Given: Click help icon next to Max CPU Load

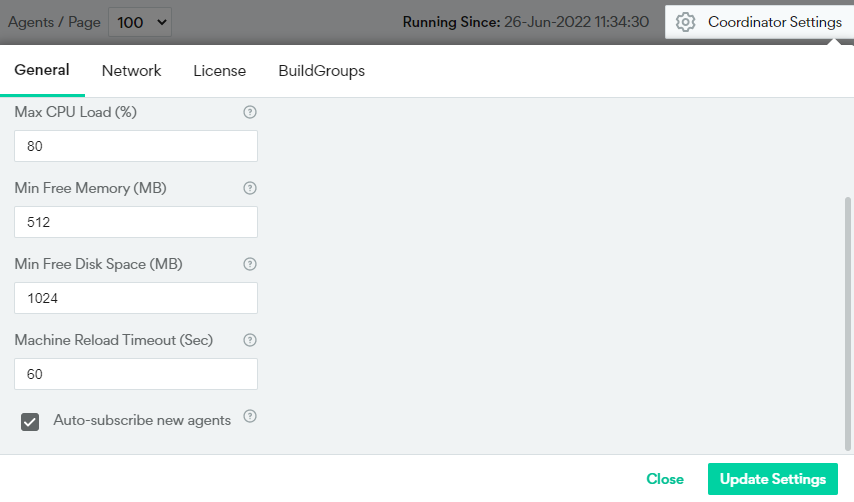Looking at the screenshot, I should click(250, 112).
